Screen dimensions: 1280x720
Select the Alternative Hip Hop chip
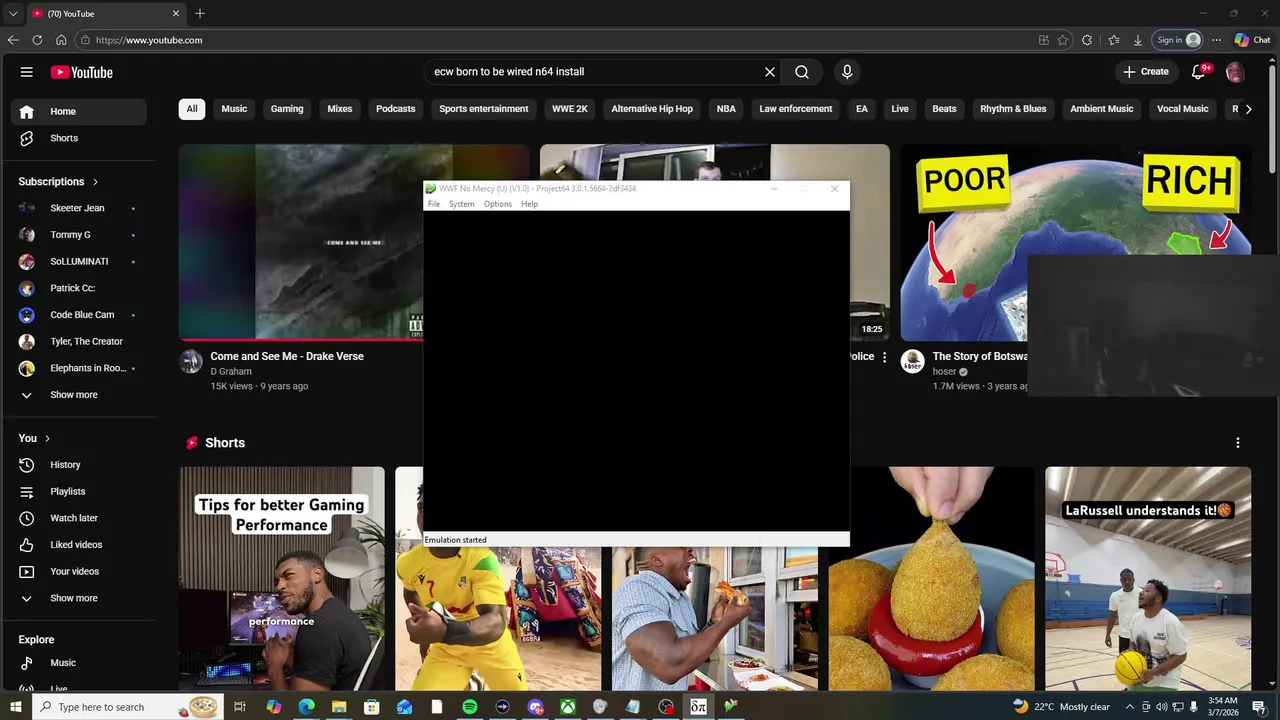pyautogui.click(x=652, y=109)
